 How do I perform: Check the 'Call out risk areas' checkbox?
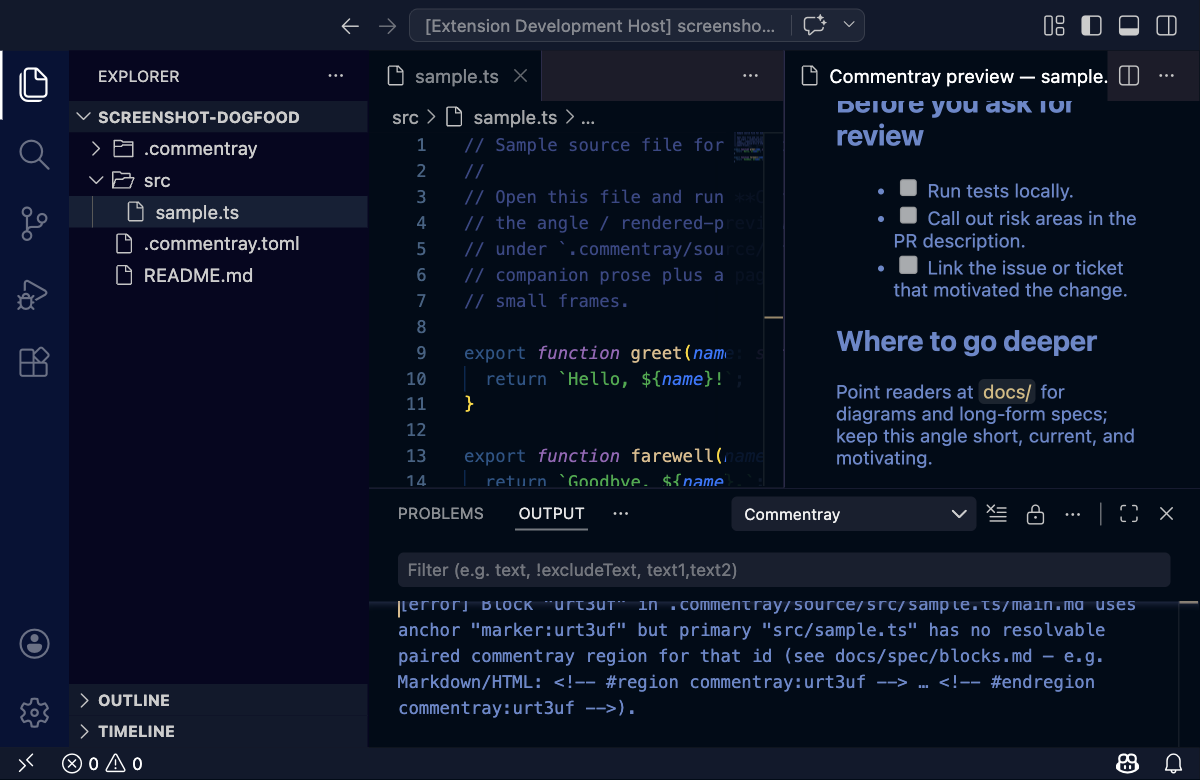pos(908,215)
